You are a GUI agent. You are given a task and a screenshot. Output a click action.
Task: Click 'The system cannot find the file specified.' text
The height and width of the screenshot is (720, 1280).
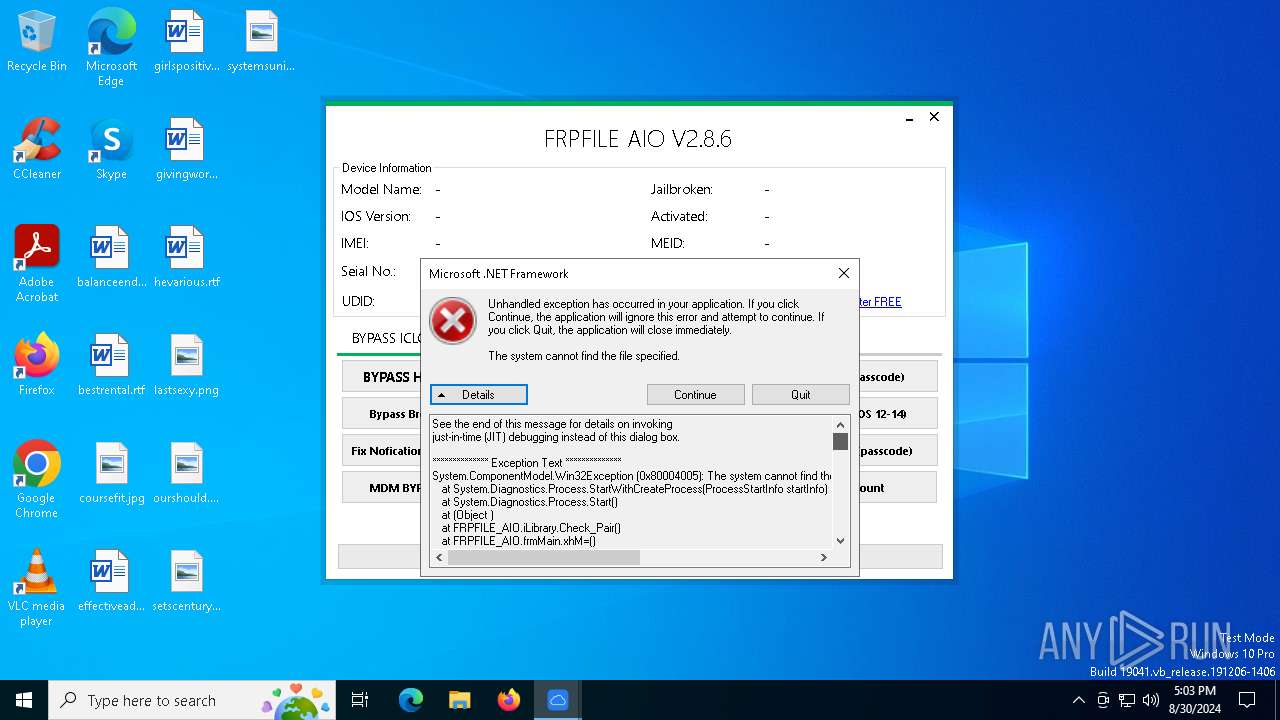tap(584, 356)
